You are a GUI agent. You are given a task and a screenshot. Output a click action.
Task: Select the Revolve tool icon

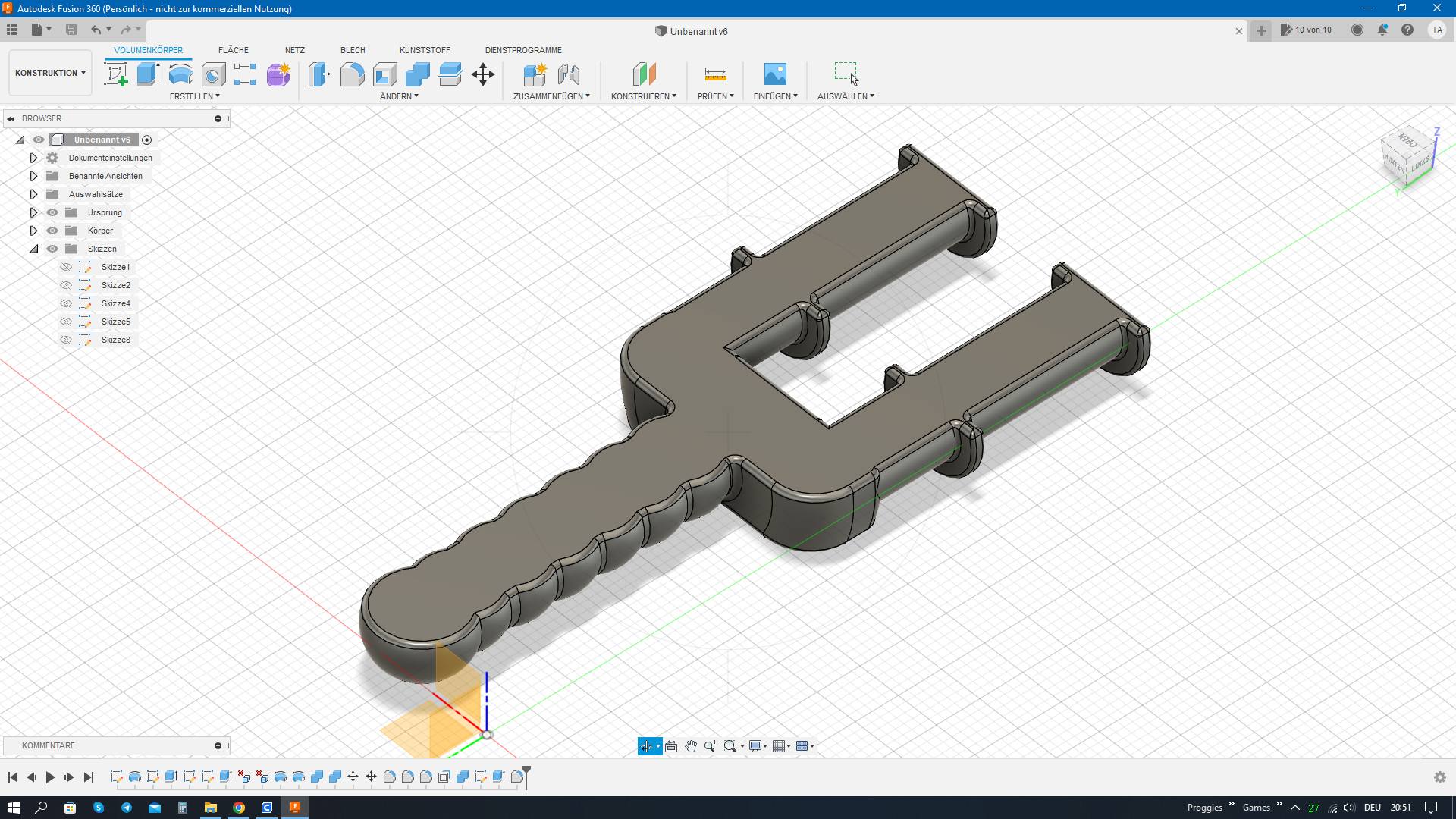[x=180, y=74]
